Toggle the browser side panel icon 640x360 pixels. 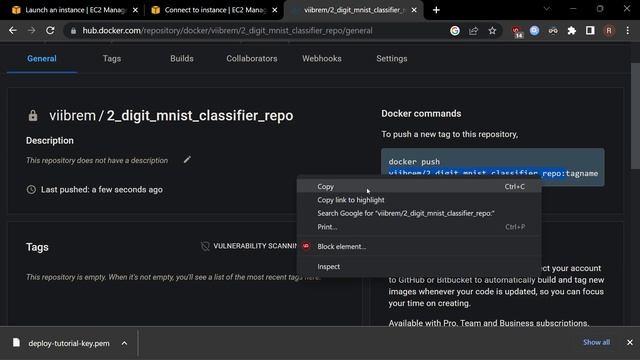590,31
